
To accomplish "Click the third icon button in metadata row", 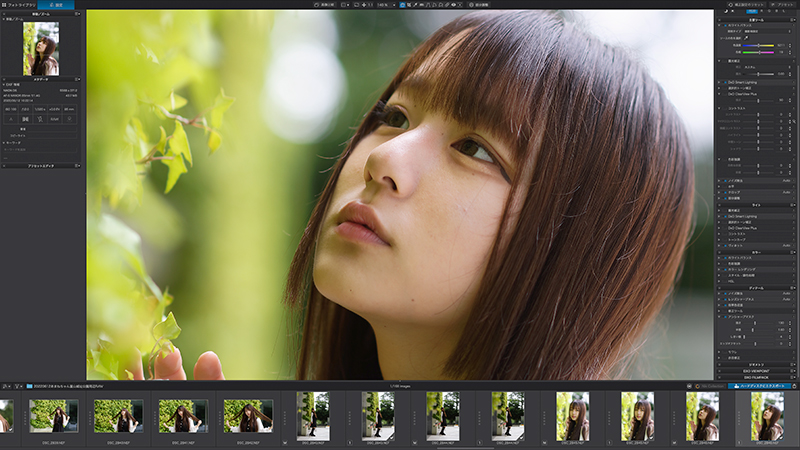I will 40,119.
